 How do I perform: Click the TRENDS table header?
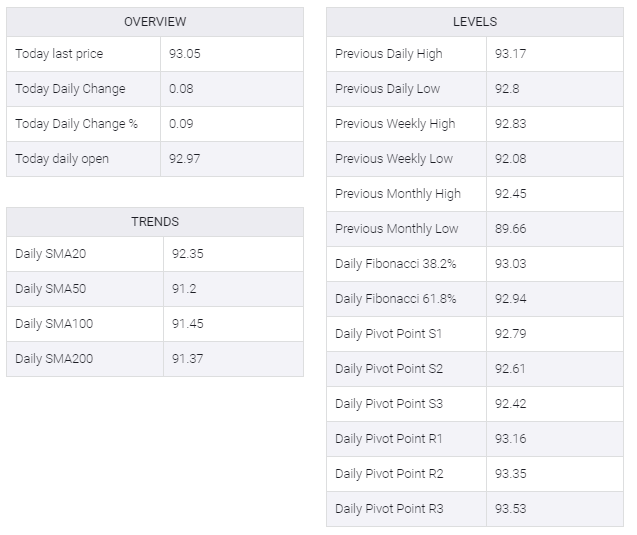(x=155, y=222)
